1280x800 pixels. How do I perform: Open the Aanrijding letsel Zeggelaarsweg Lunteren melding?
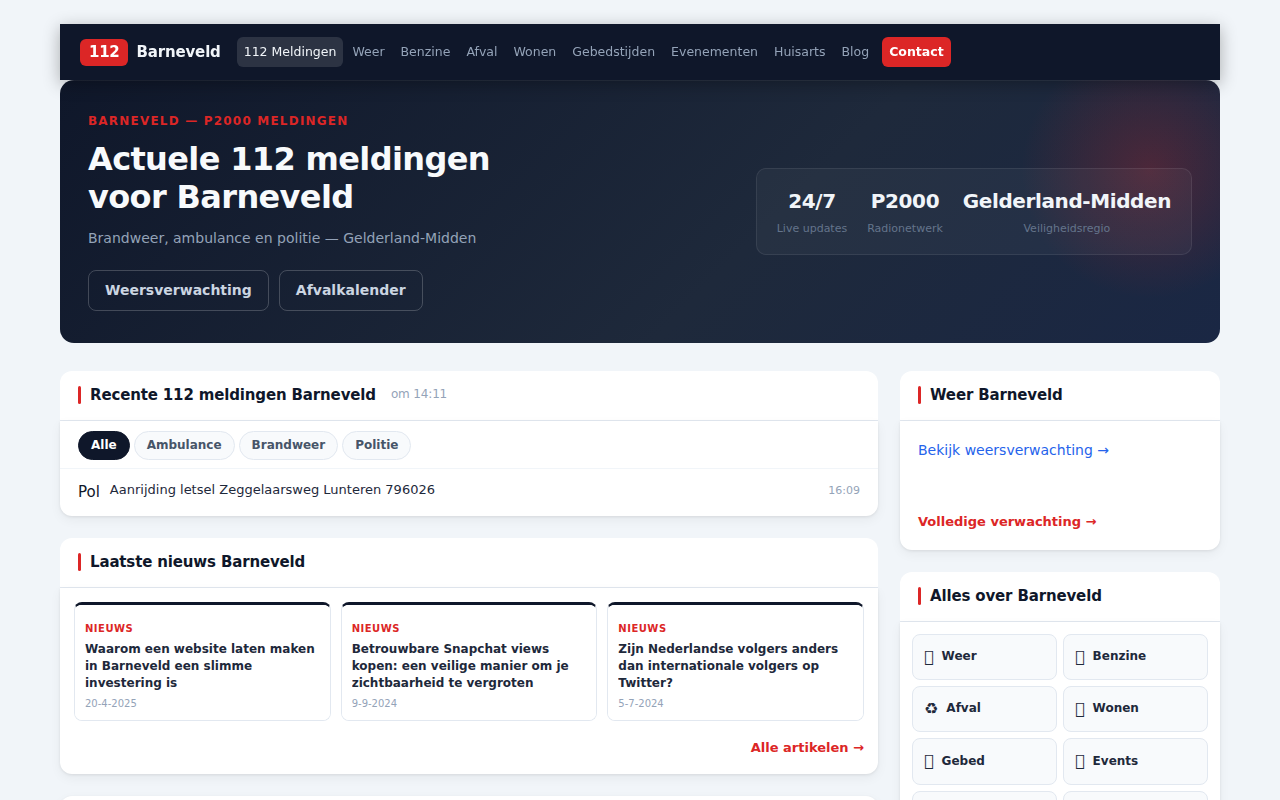(x=272, y=490)
